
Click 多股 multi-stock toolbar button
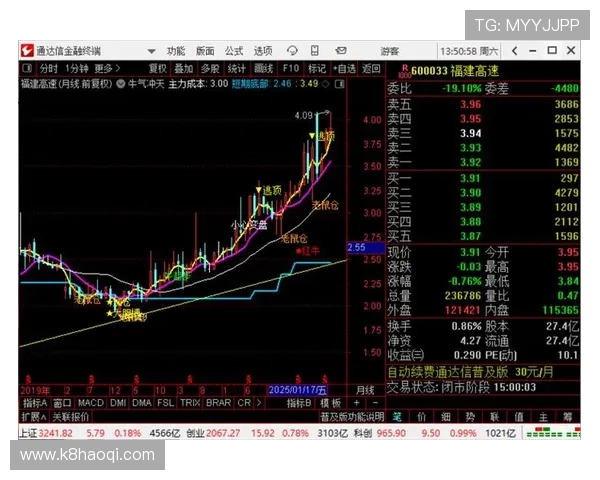[x=210, y=69]
